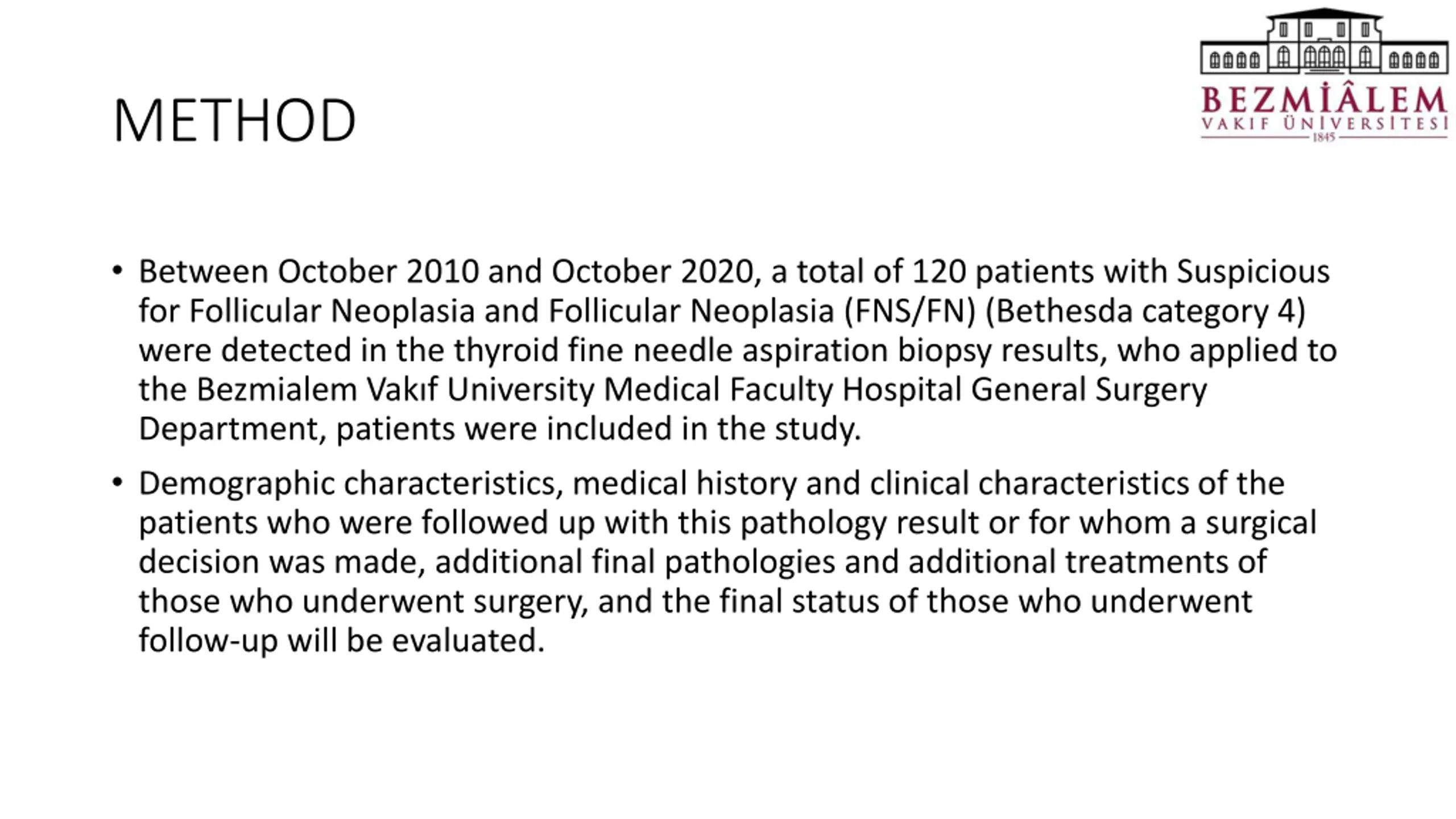The height and width of the screenshot is (819, 1456).
Task: Click the 1845 year in the logo
Action: (1323, 137)
